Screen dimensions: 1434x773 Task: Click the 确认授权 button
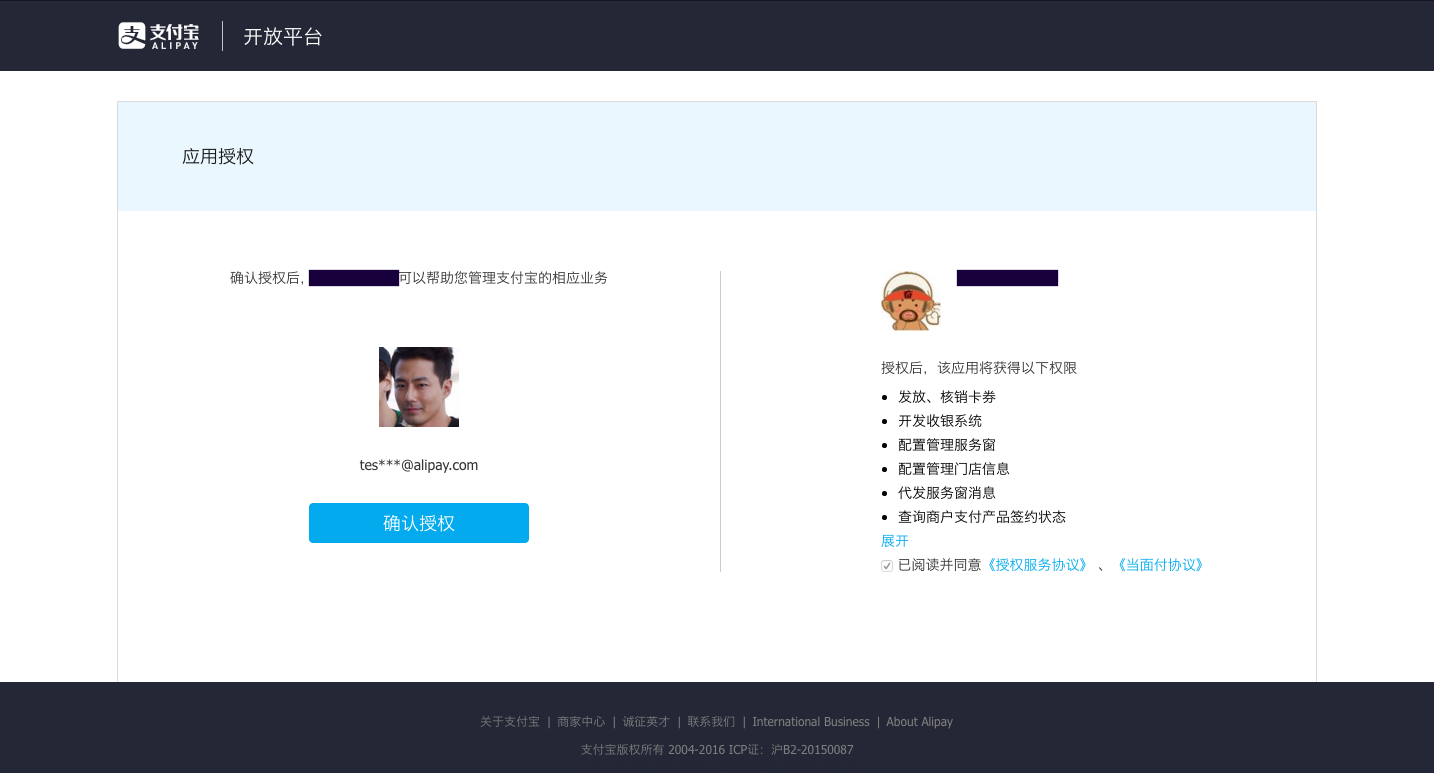[419, 523]
